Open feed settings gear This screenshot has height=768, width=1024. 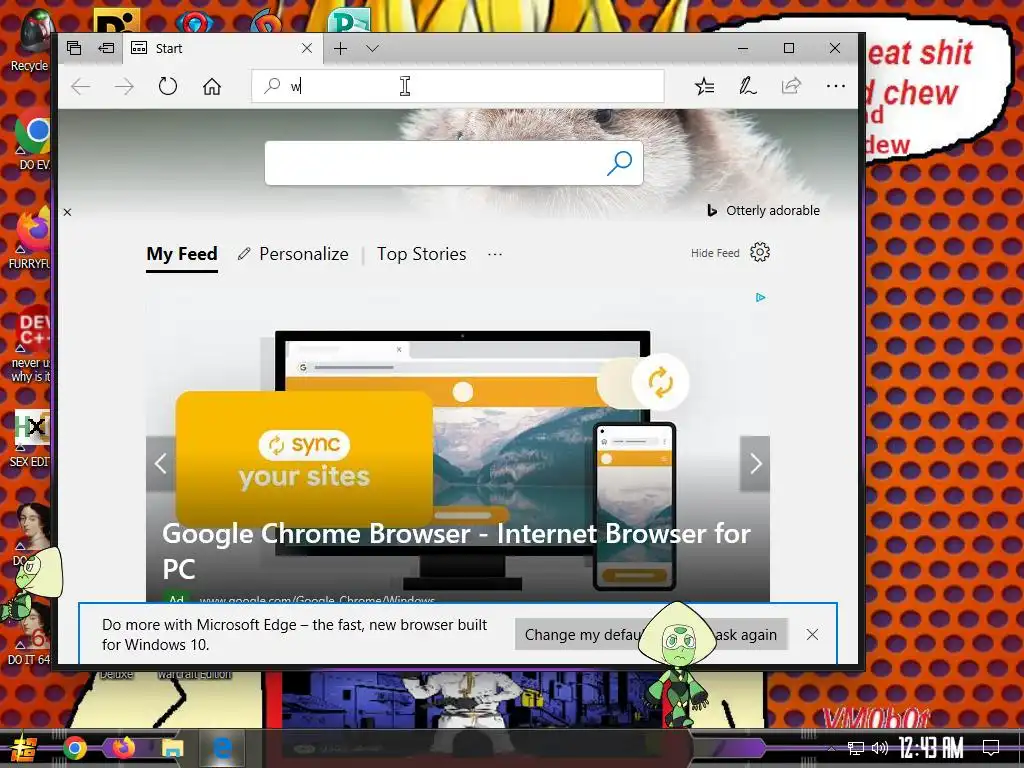pyautogui.click(x=760, y=253)
